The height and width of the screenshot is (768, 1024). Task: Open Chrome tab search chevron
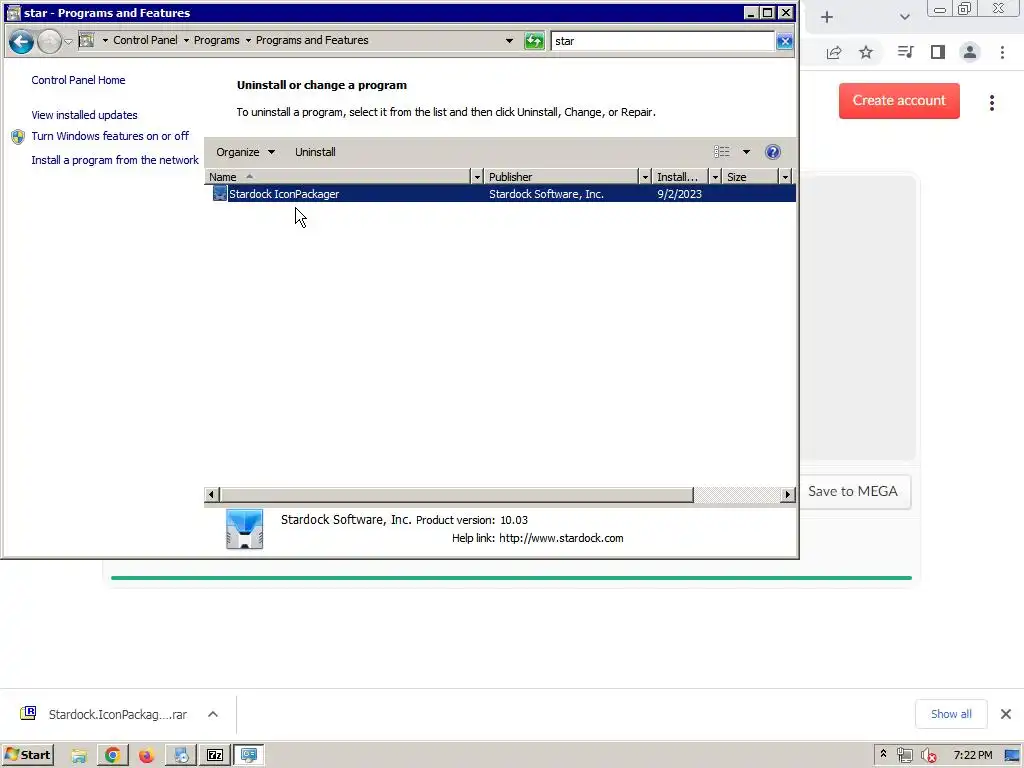[x=904, y=17]
